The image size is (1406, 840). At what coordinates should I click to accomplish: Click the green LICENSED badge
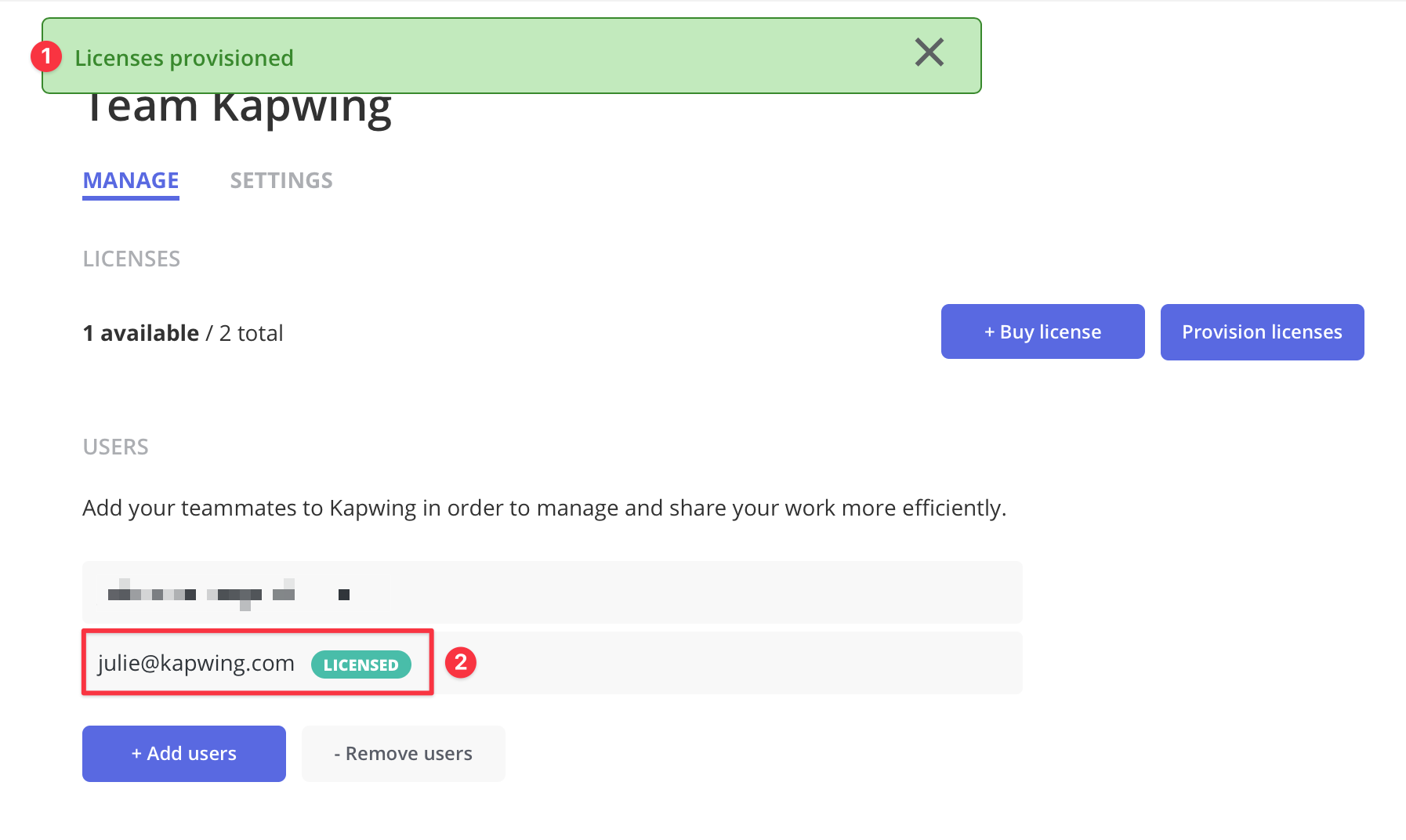tap(361, 664)
